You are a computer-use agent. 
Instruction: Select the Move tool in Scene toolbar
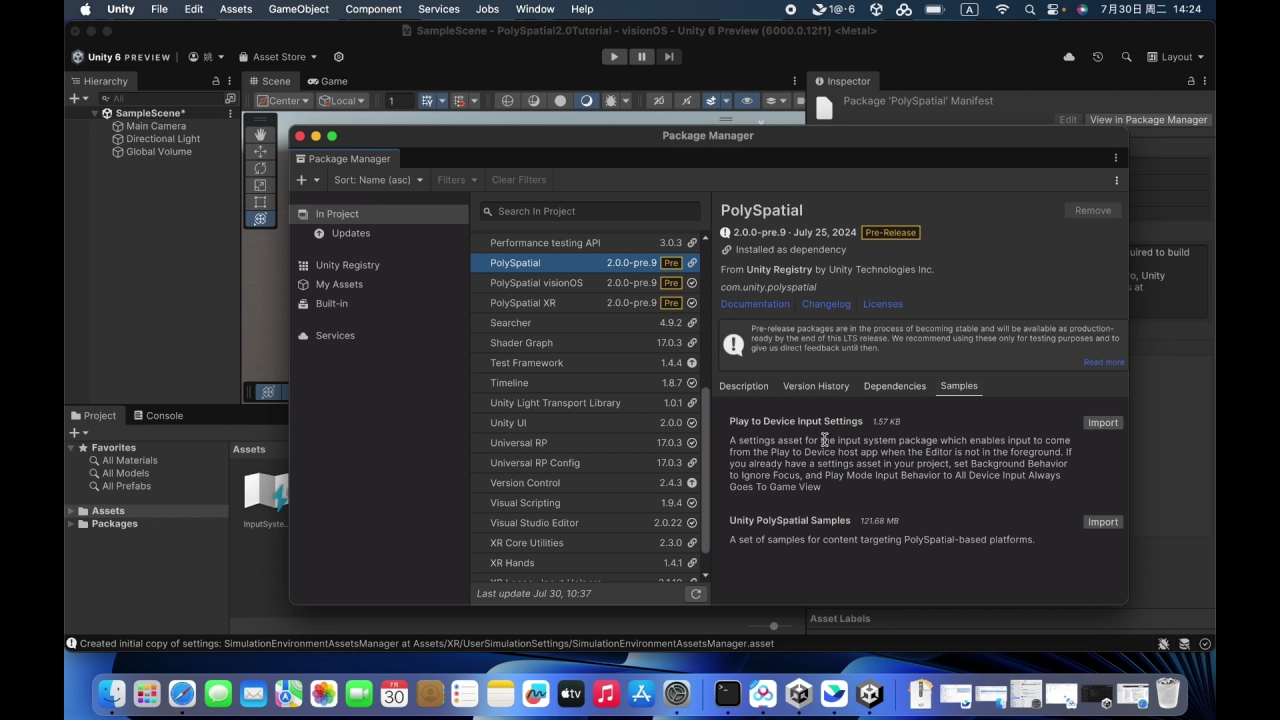click(x=260, y=151)
